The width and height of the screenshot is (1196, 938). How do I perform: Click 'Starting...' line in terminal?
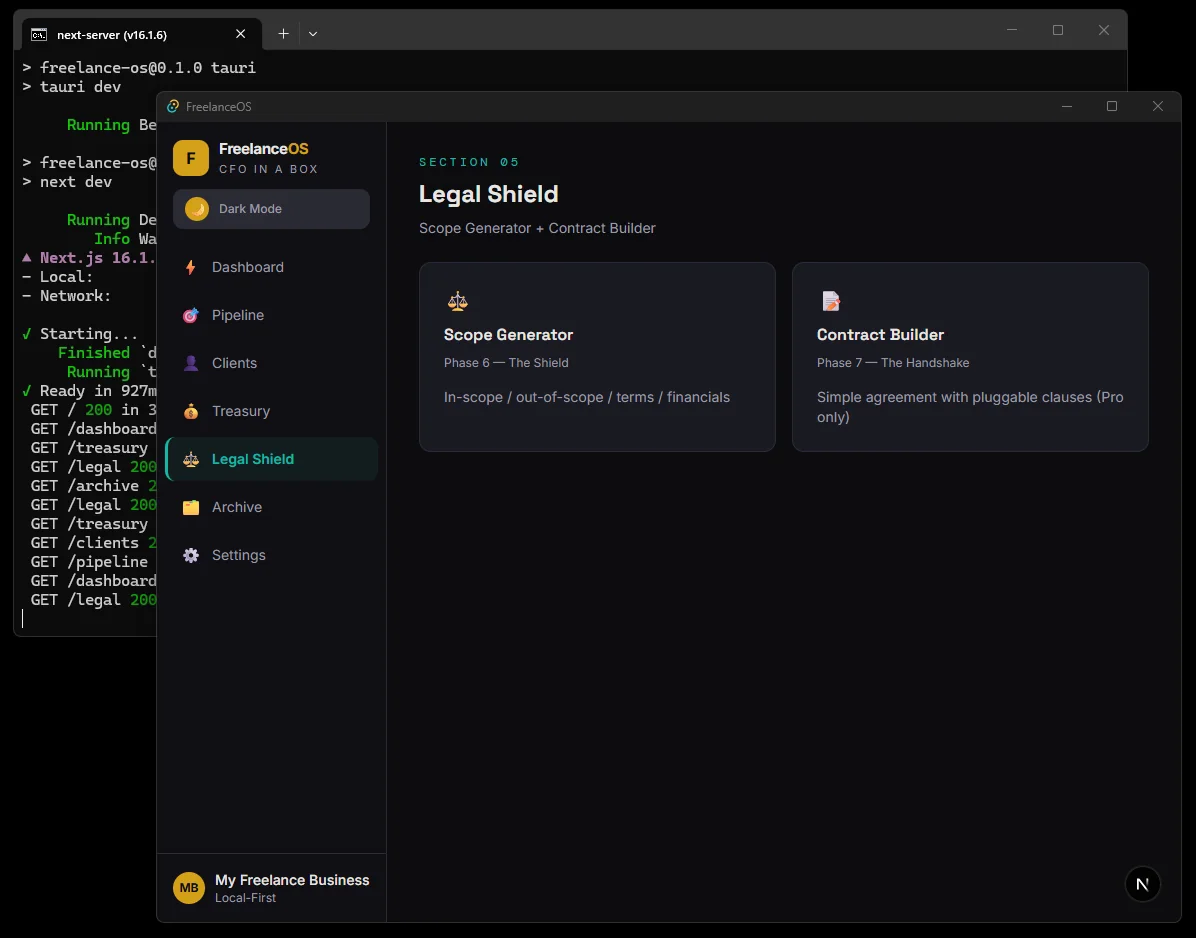point(80,334)
